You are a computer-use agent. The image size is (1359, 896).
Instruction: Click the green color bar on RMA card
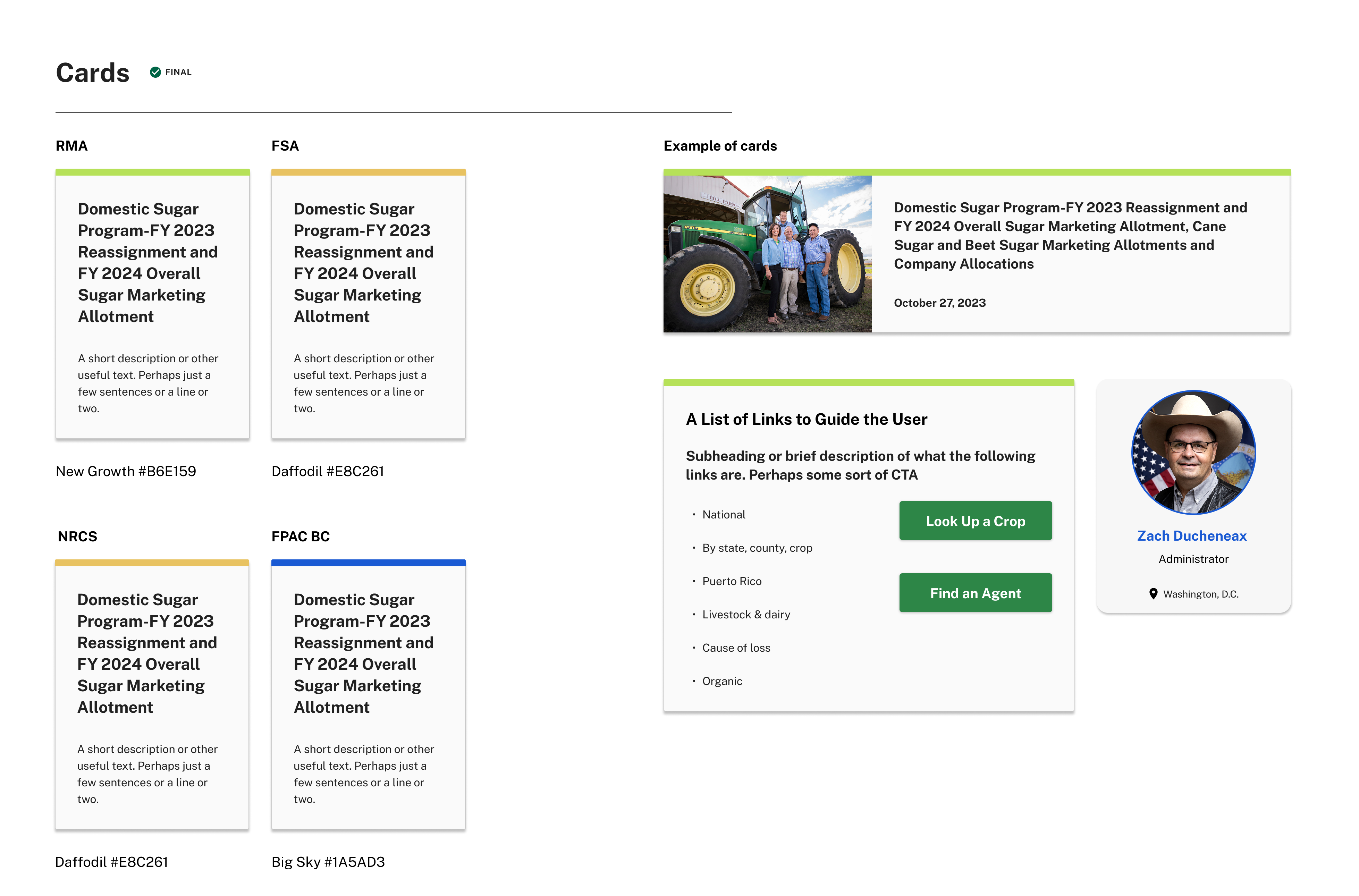[x=153, y=172]
